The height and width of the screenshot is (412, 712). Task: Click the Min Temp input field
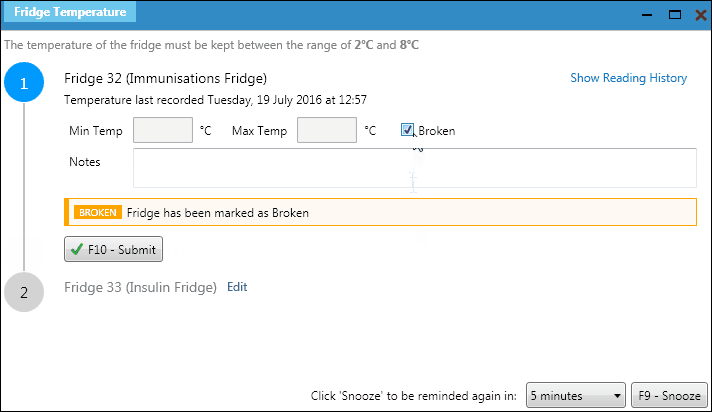pyautogui.click(x=163, y=130)
